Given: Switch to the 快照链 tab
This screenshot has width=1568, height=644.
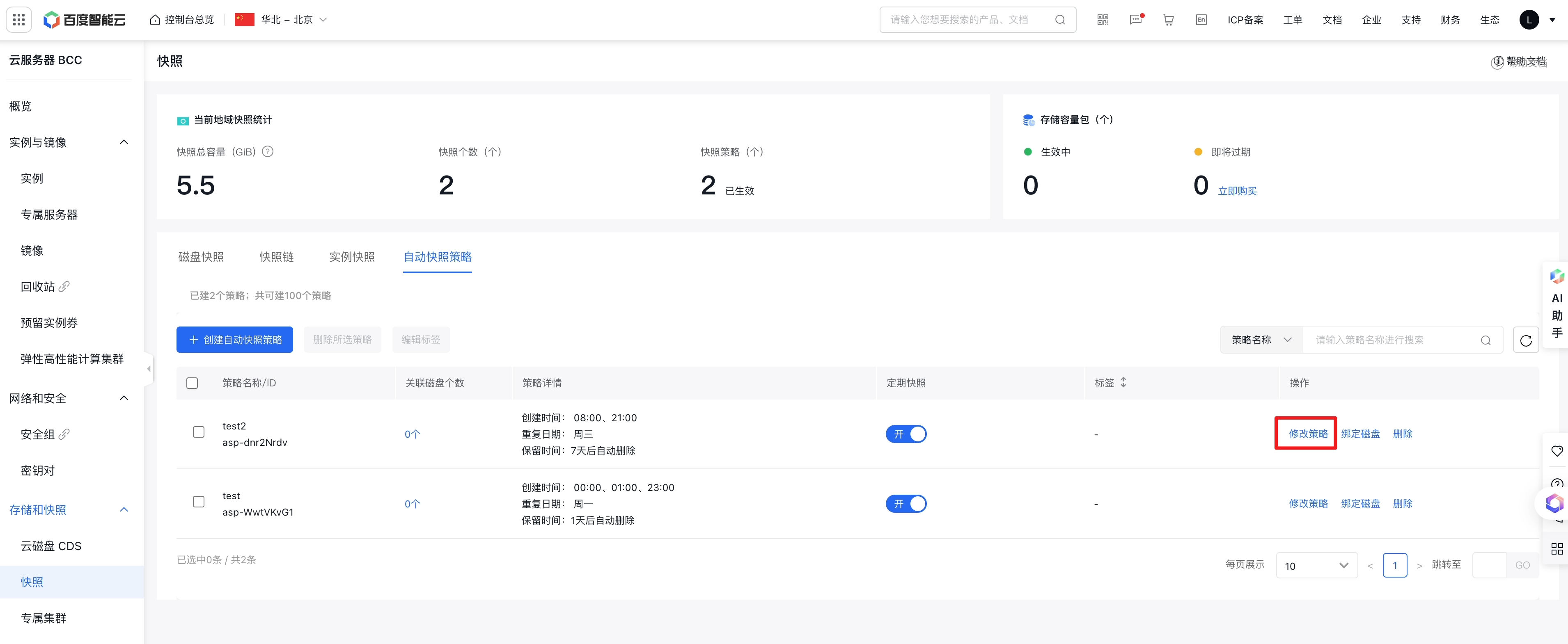Looking at the screenshot, I should [x=276, y=257].
